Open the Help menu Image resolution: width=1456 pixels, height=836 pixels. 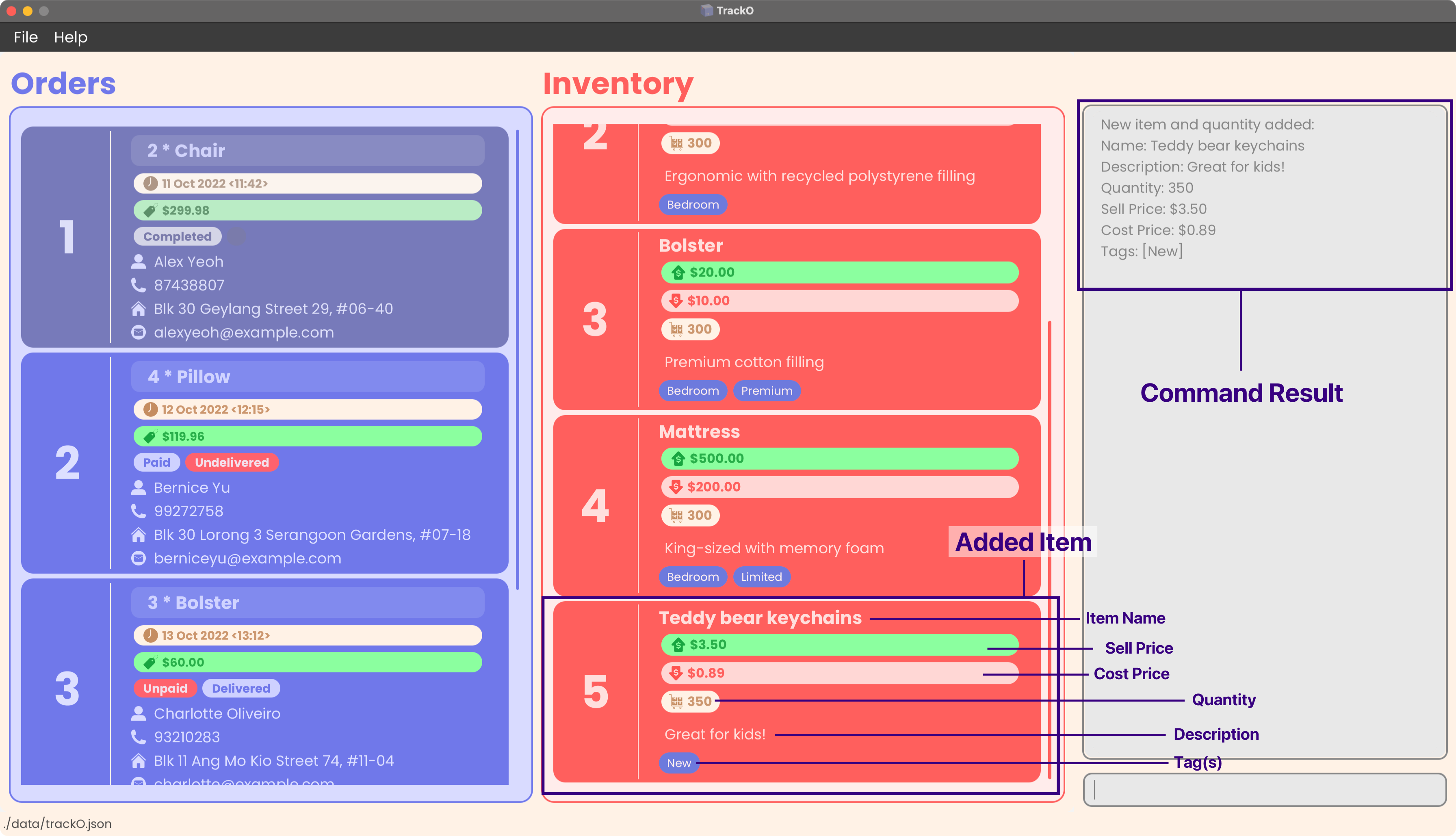(x=71, y=37)
